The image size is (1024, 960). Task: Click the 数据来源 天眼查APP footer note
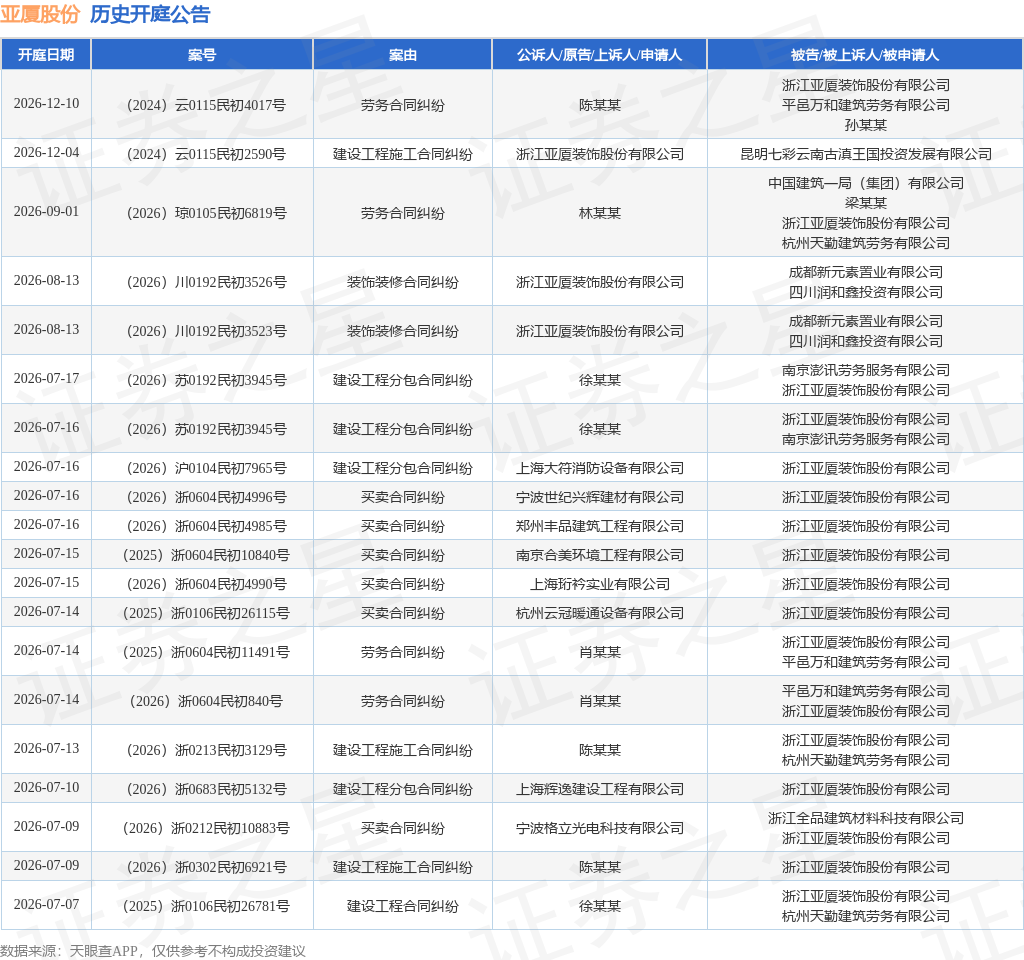pyautogui.click(x=152, y=951)
